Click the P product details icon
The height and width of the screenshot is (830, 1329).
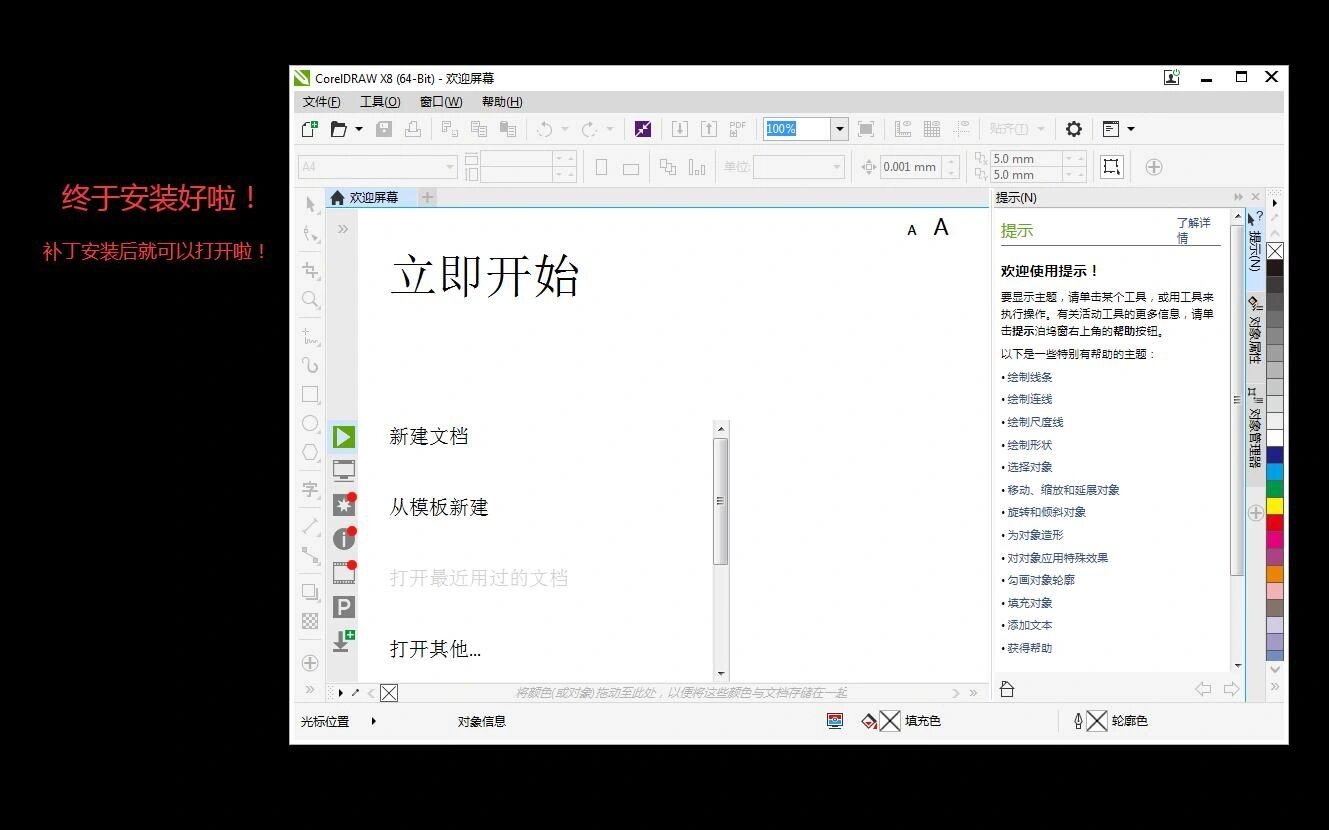tap(343, 607)
